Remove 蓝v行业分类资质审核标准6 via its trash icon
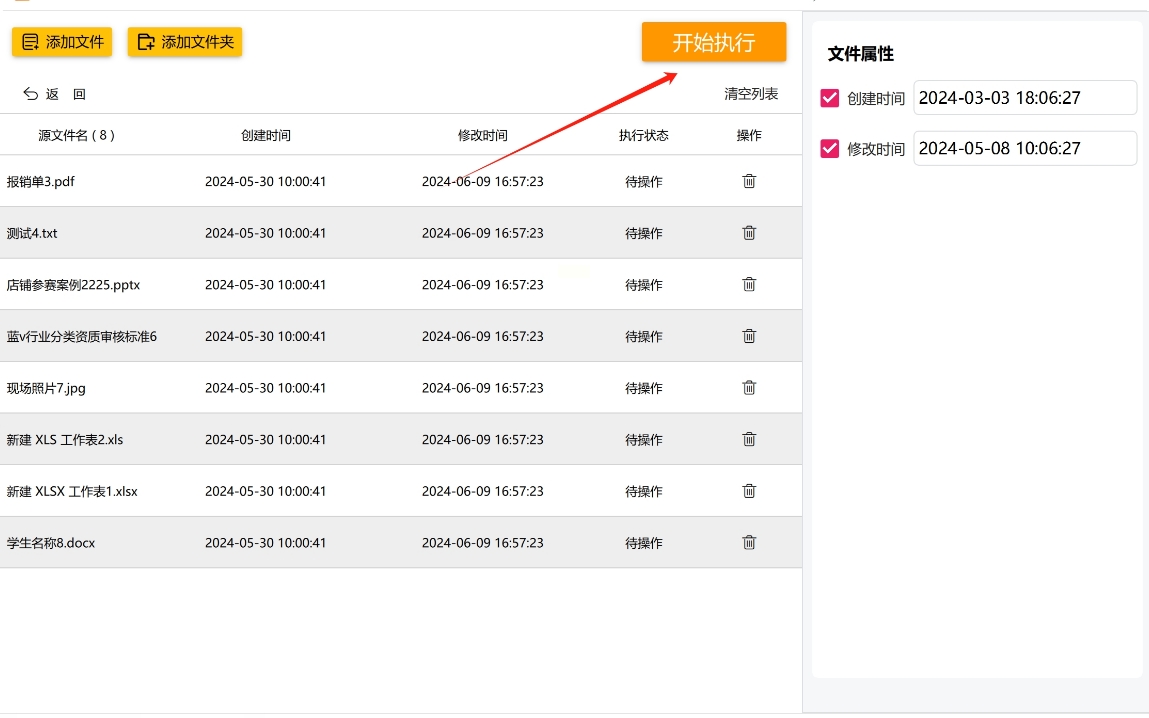Viewport: 1149px width, 718px height. coord(749,336)
